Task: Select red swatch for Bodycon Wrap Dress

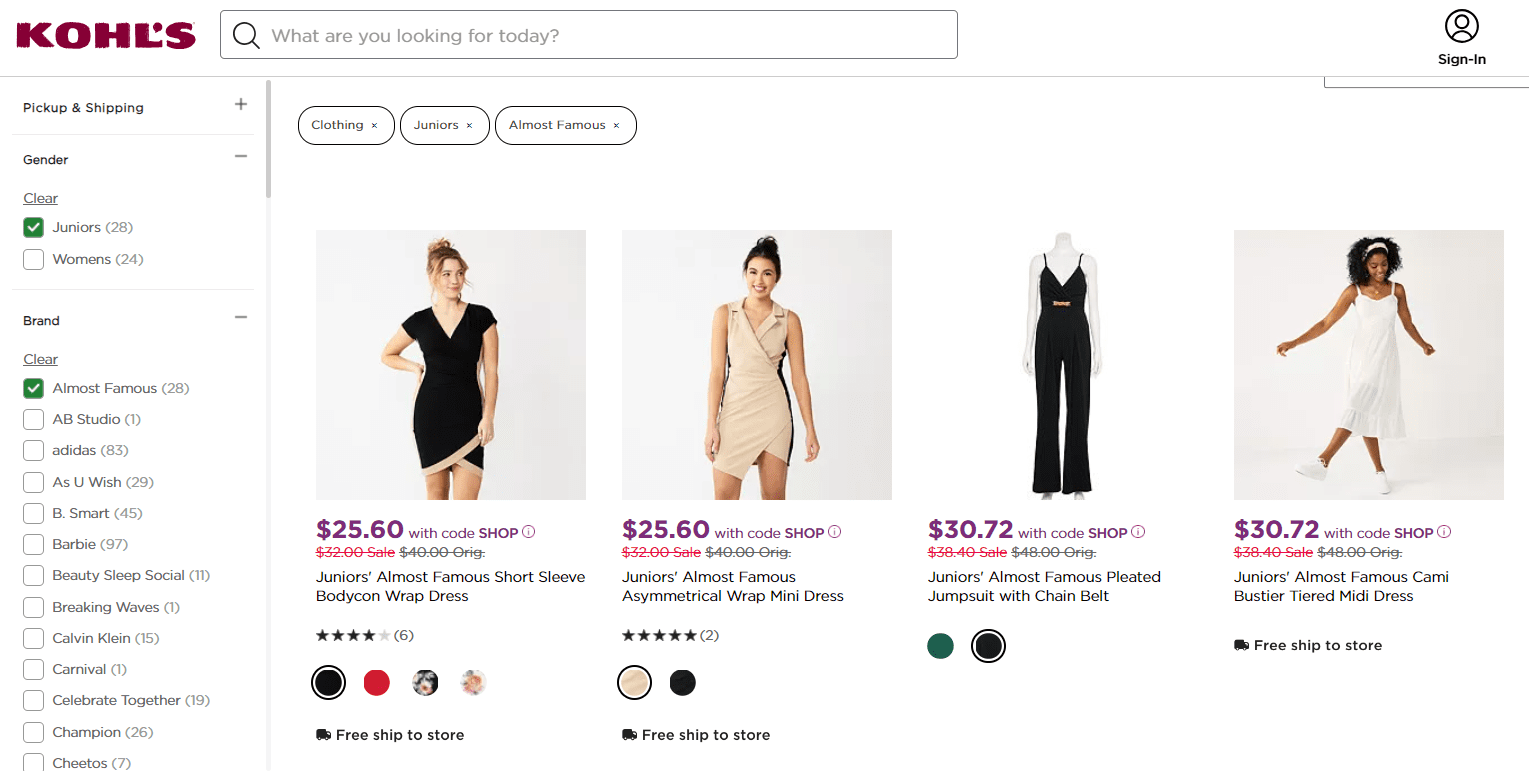Action: coord(376,683)
